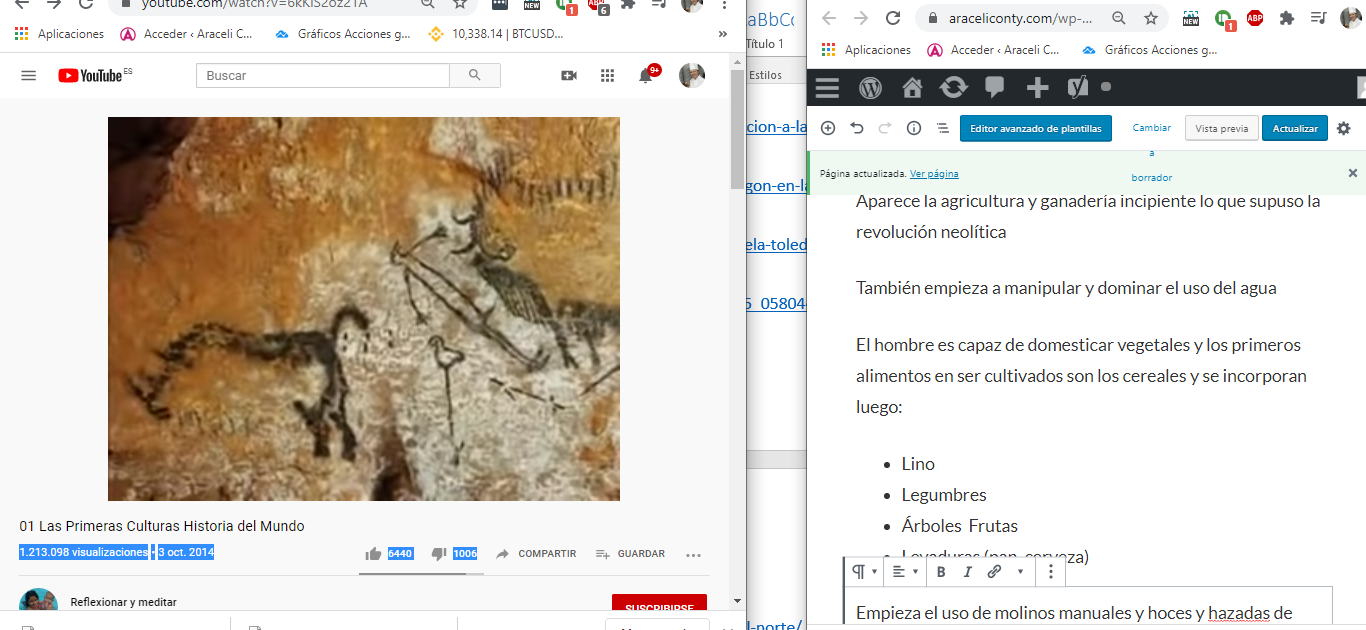Open content structure info icon
The image size is (1366, 630).
point(913,128)
